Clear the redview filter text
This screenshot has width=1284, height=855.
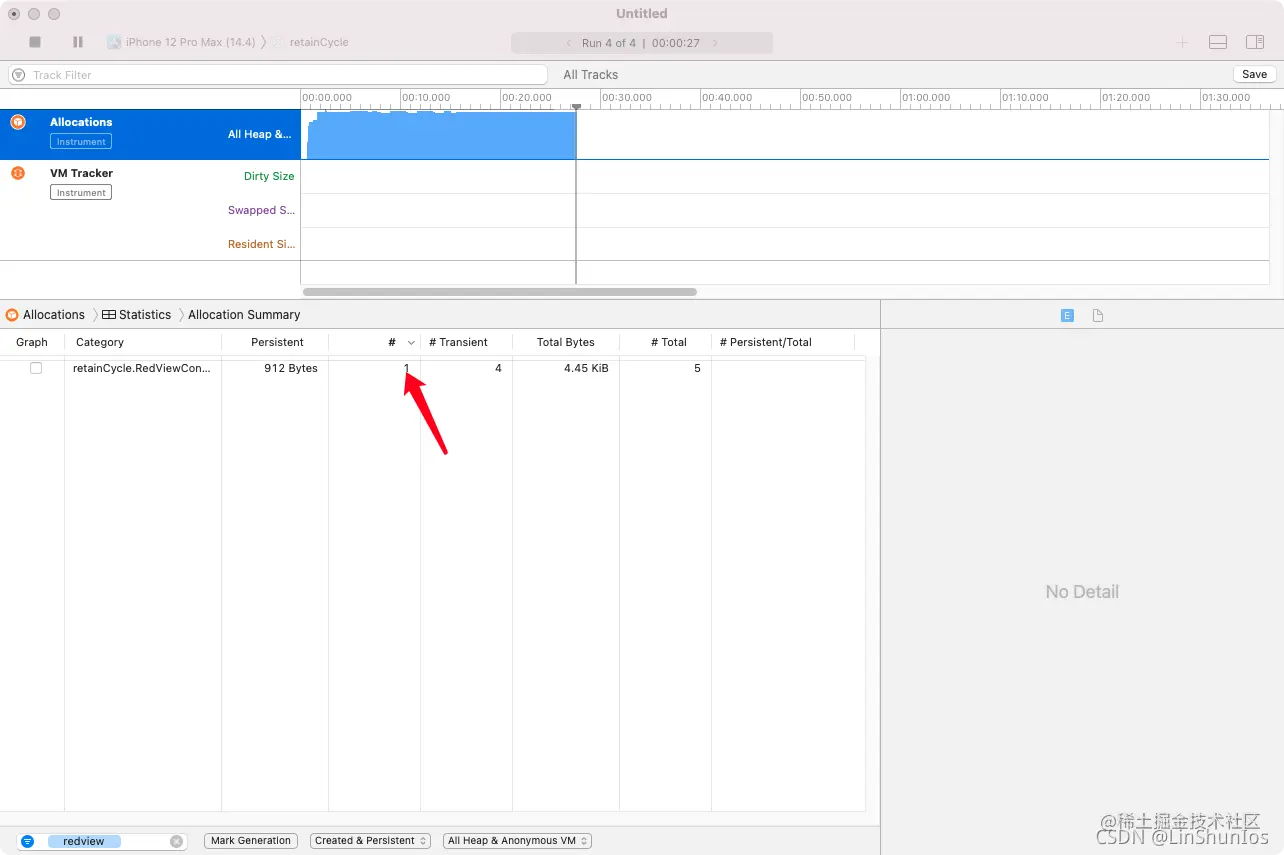pyautogui.click(x=177, y=841)
